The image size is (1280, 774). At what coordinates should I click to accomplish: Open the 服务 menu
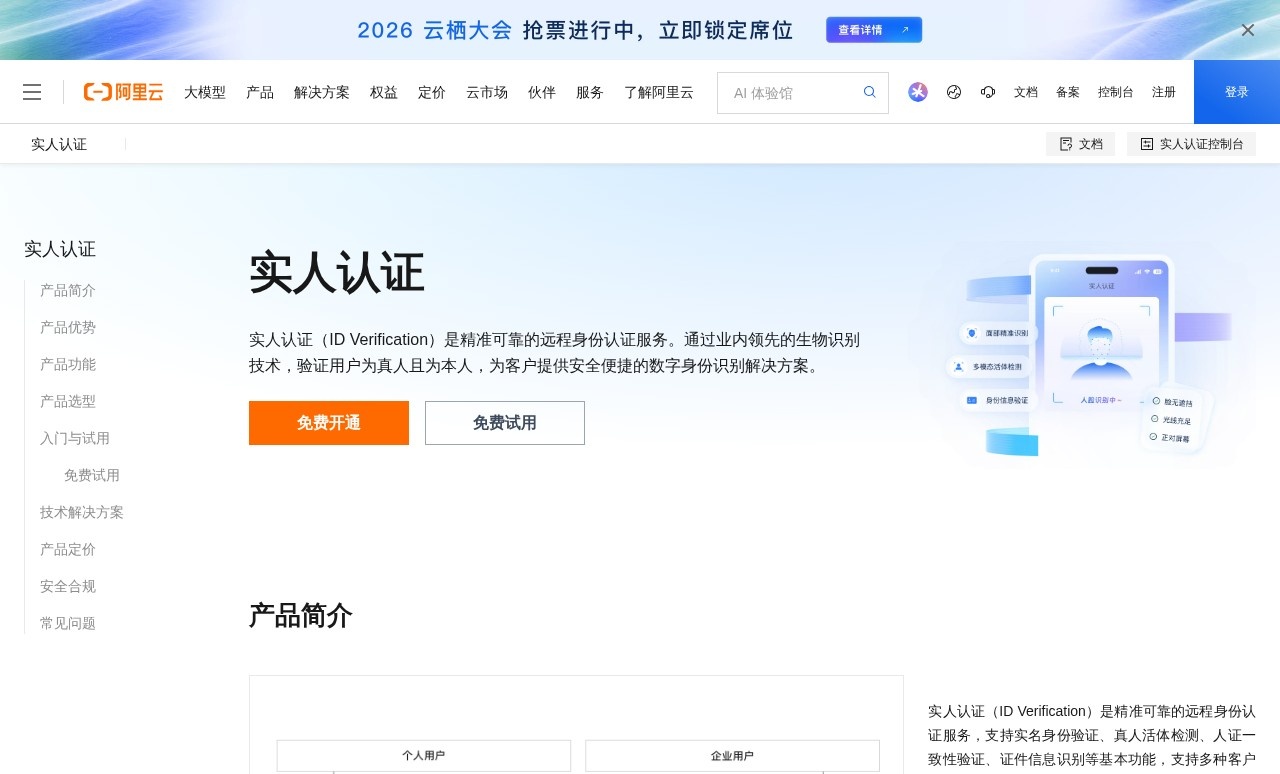pyautogui.click(x=590, y=92)
